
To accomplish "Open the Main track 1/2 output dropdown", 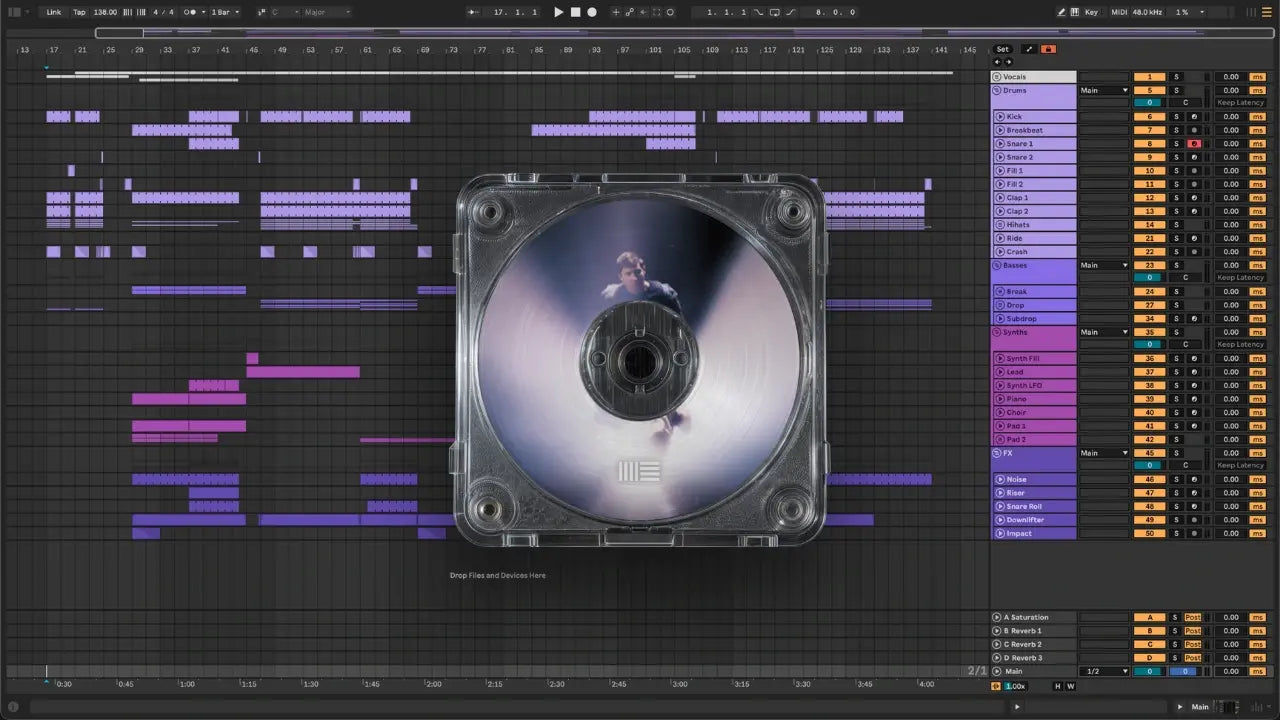I will coord(1104,671).
